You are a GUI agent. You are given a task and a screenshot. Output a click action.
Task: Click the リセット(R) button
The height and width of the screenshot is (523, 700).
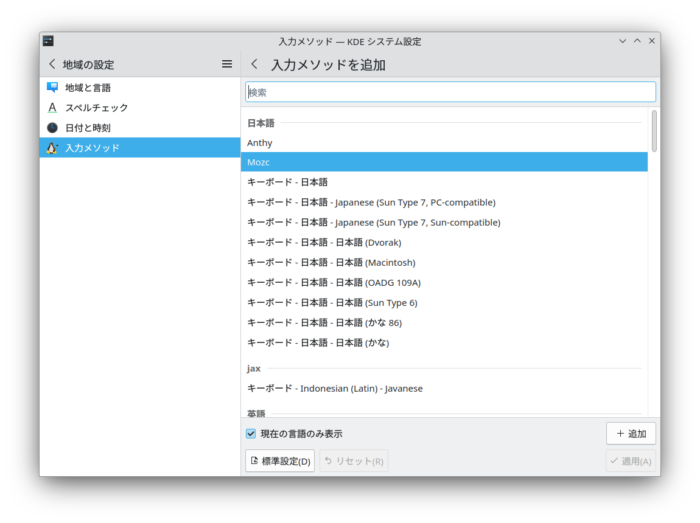[x=354, y=461]
